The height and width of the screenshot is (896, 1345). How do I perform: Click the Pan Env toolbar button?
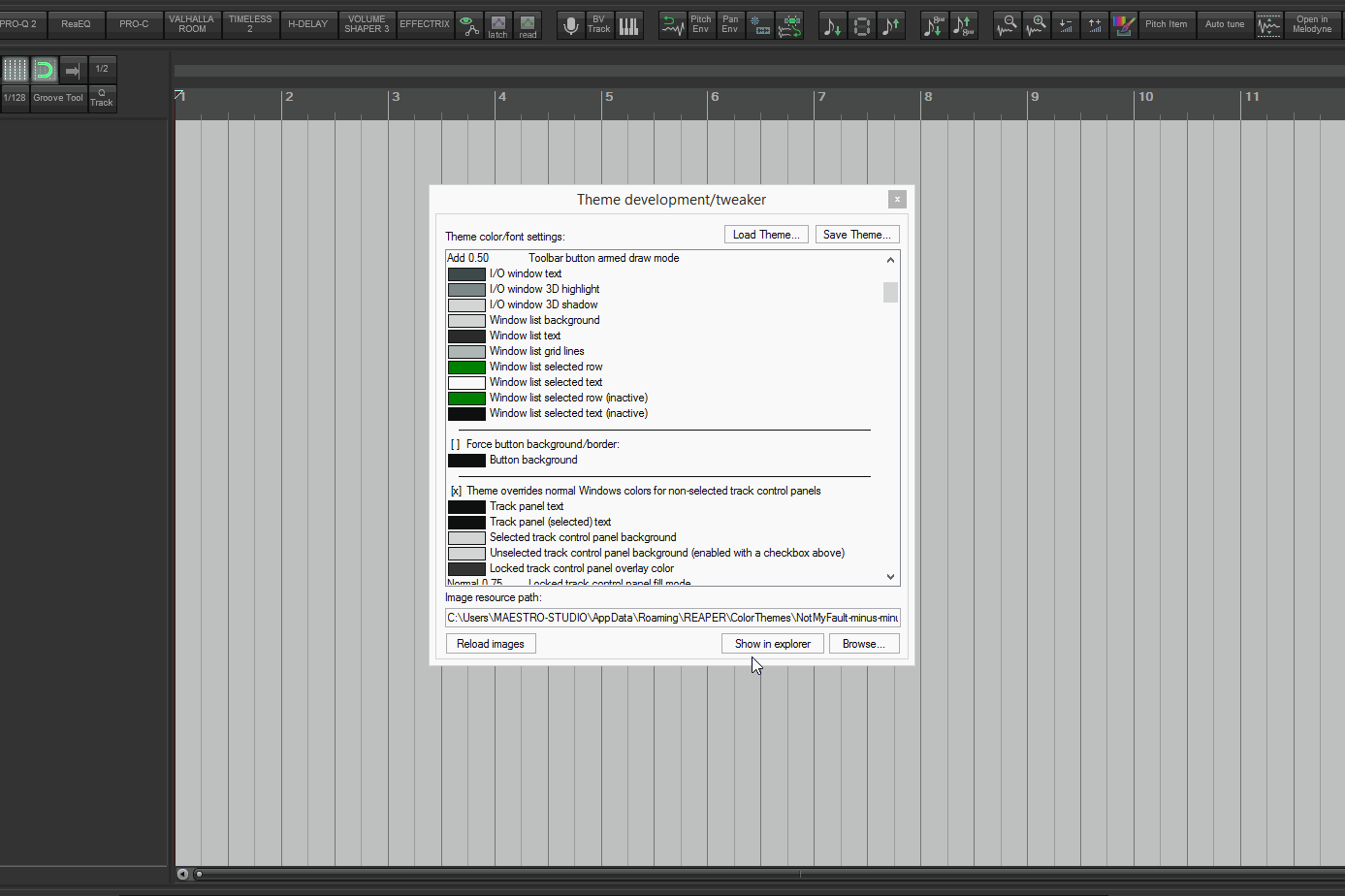[x=730, y=25]
